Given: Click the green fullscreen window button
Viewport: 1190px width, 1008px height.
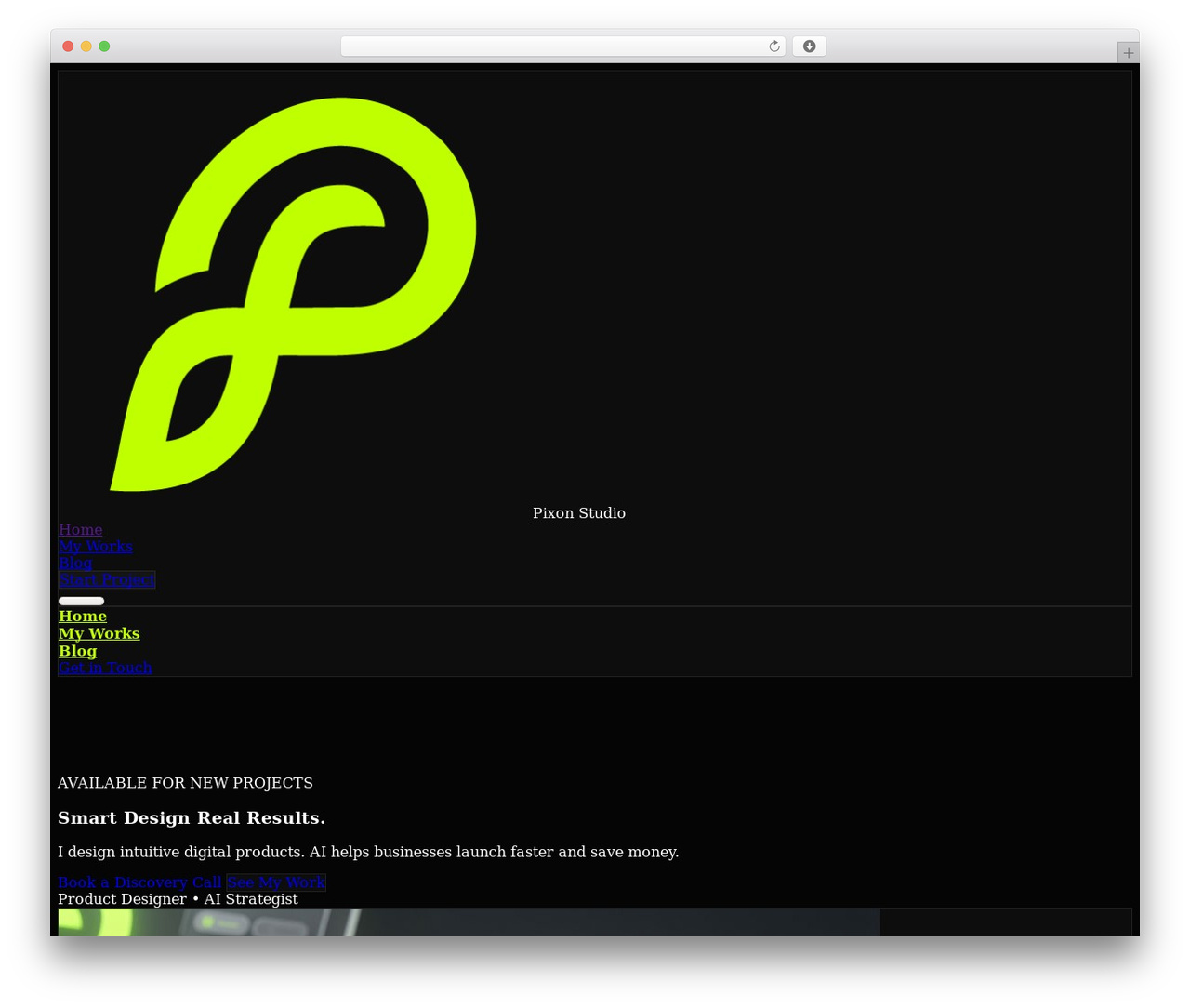Looking at the screenshot, I should click(104, 46).
